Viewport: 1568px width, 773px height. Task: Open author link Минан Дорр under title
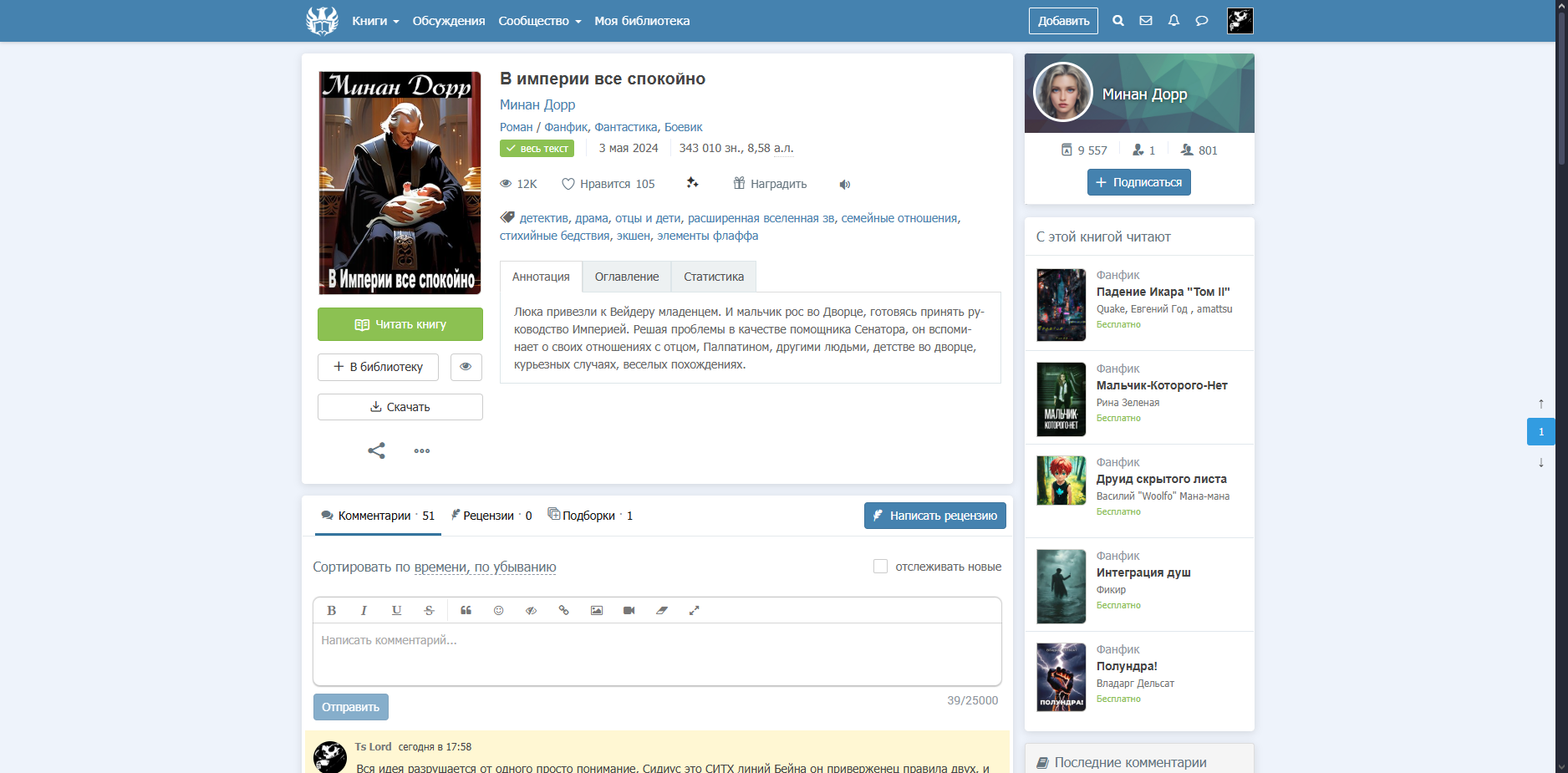(x=537, y=104)
